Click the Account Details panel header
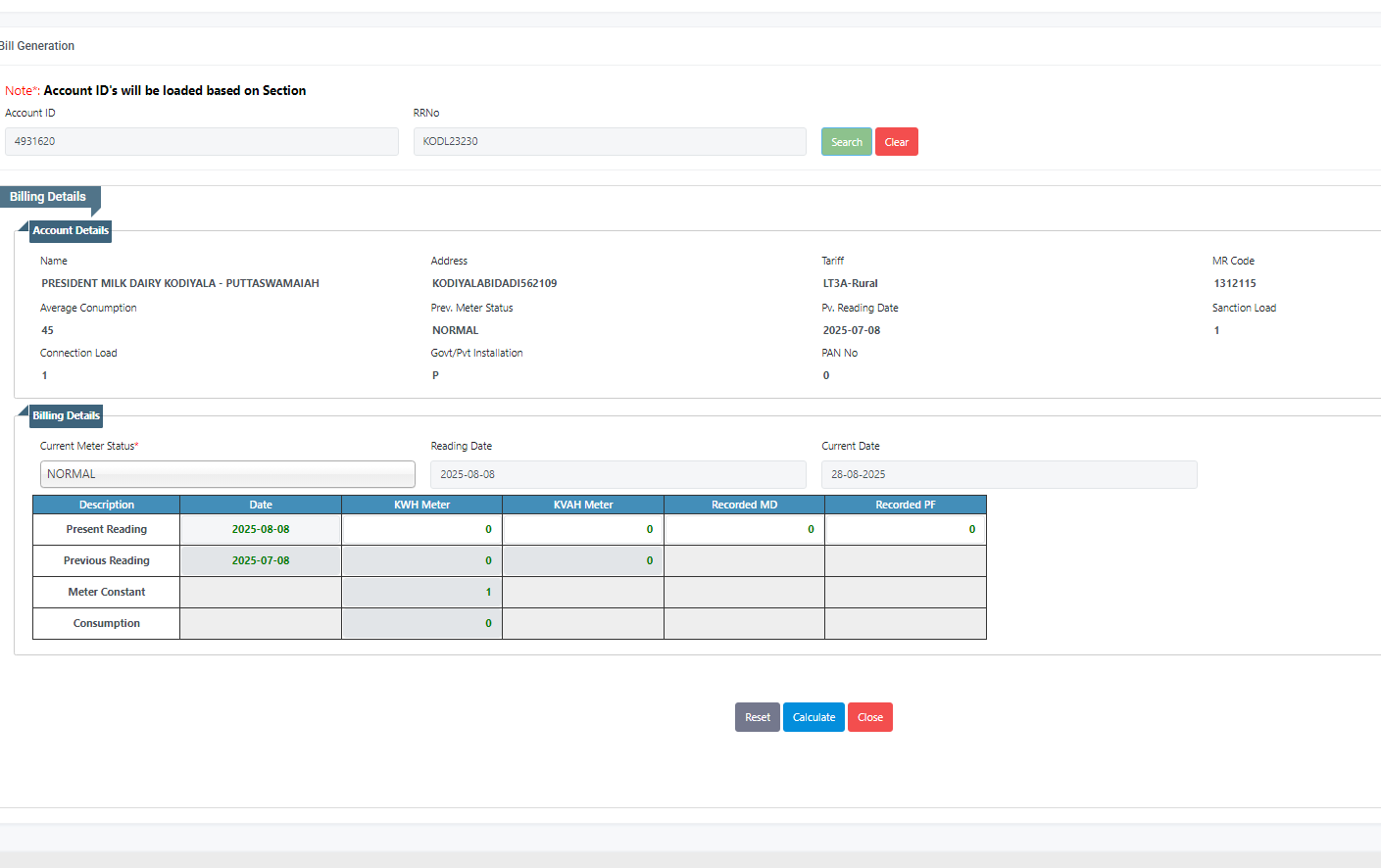Image resolution: width=1381 pixels, height=868 pixels. click(71, 231)
